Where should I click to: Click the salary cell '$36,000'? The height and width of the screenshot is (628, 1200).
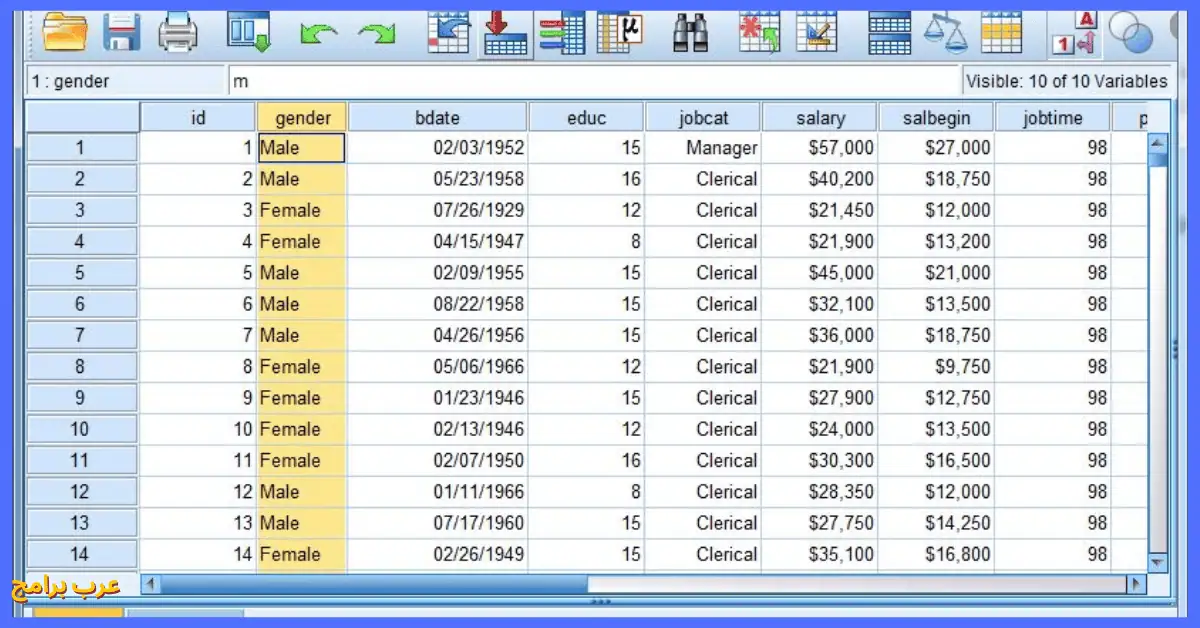(x=820, y=335)
